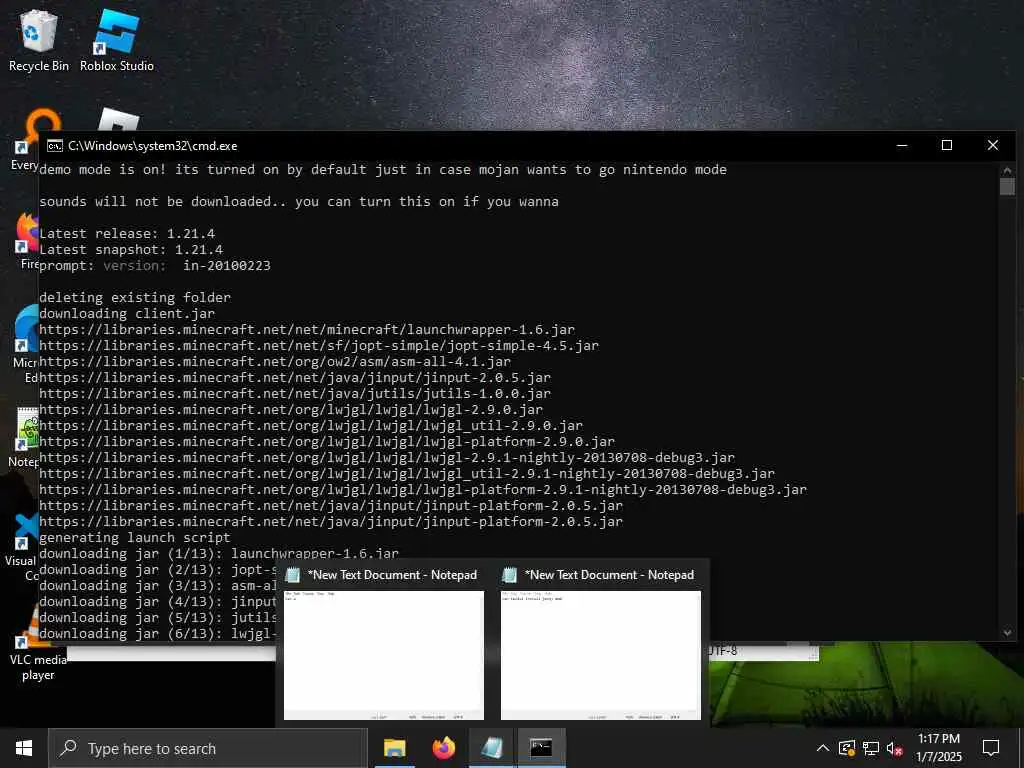Click the 'sounds will not be downloaded' line
1024x768 pixels.
coord(299,202)
